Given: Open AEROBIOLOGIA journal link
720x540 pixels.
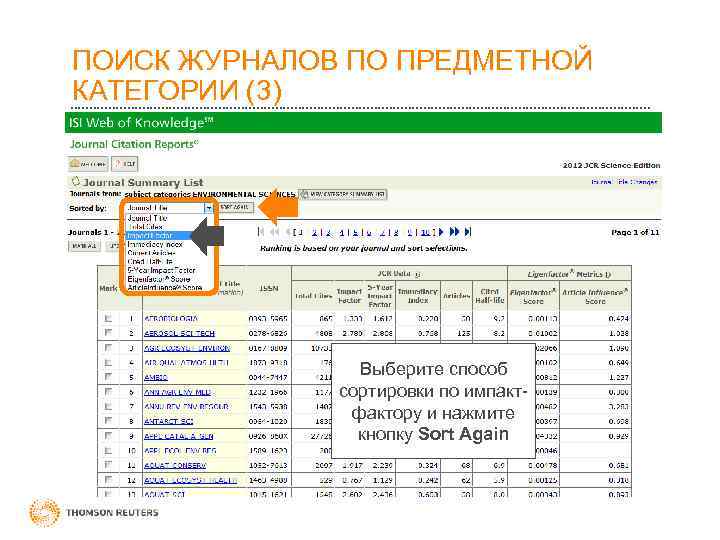Looking at the screenshot, I should (171, 319).
